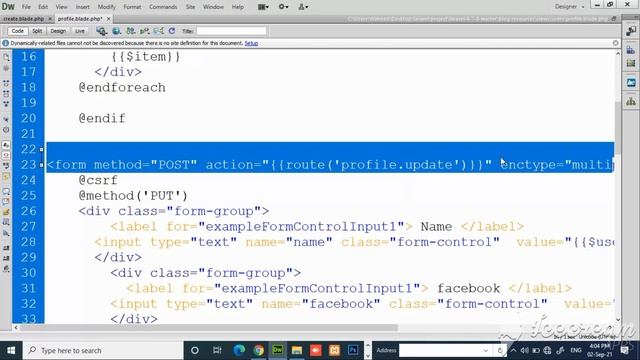
Task: Open the Insert panel icon in right dock
Action: [631, 31]
